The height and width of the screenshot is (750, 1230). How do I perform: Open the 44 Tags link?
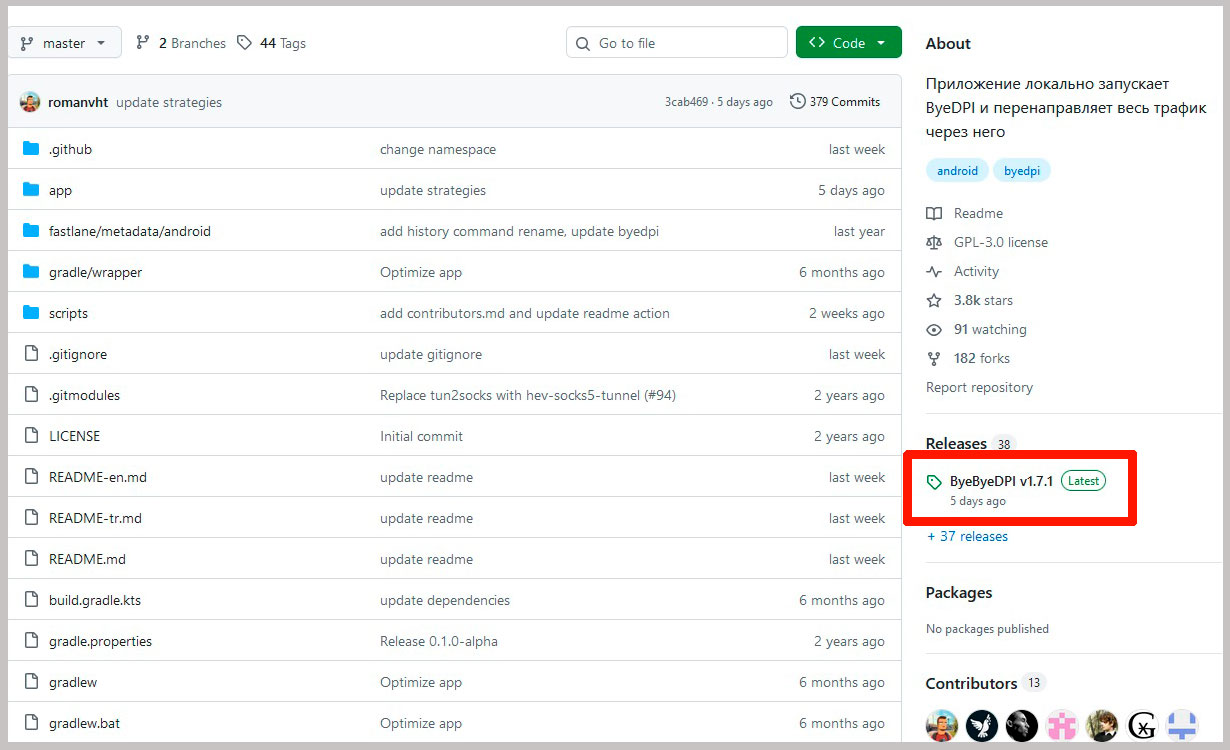pos(272,43)
